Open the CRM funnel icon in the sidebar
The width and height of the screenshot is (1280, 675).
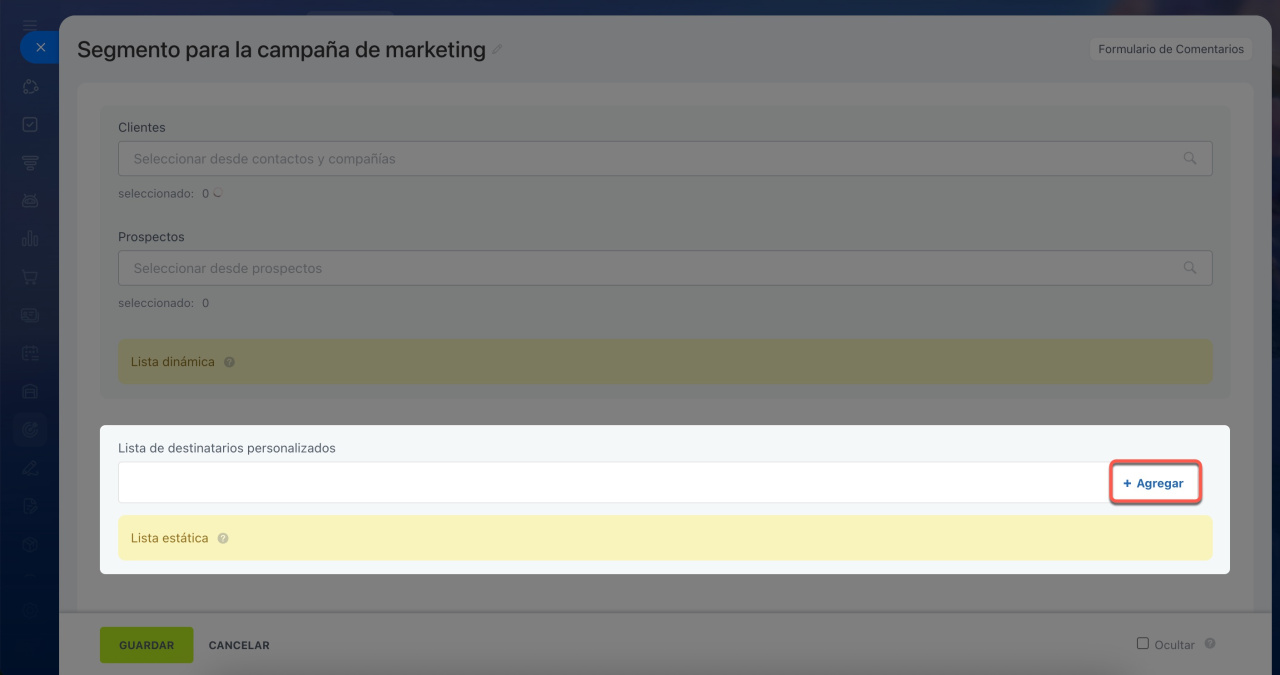coord(30,163)
